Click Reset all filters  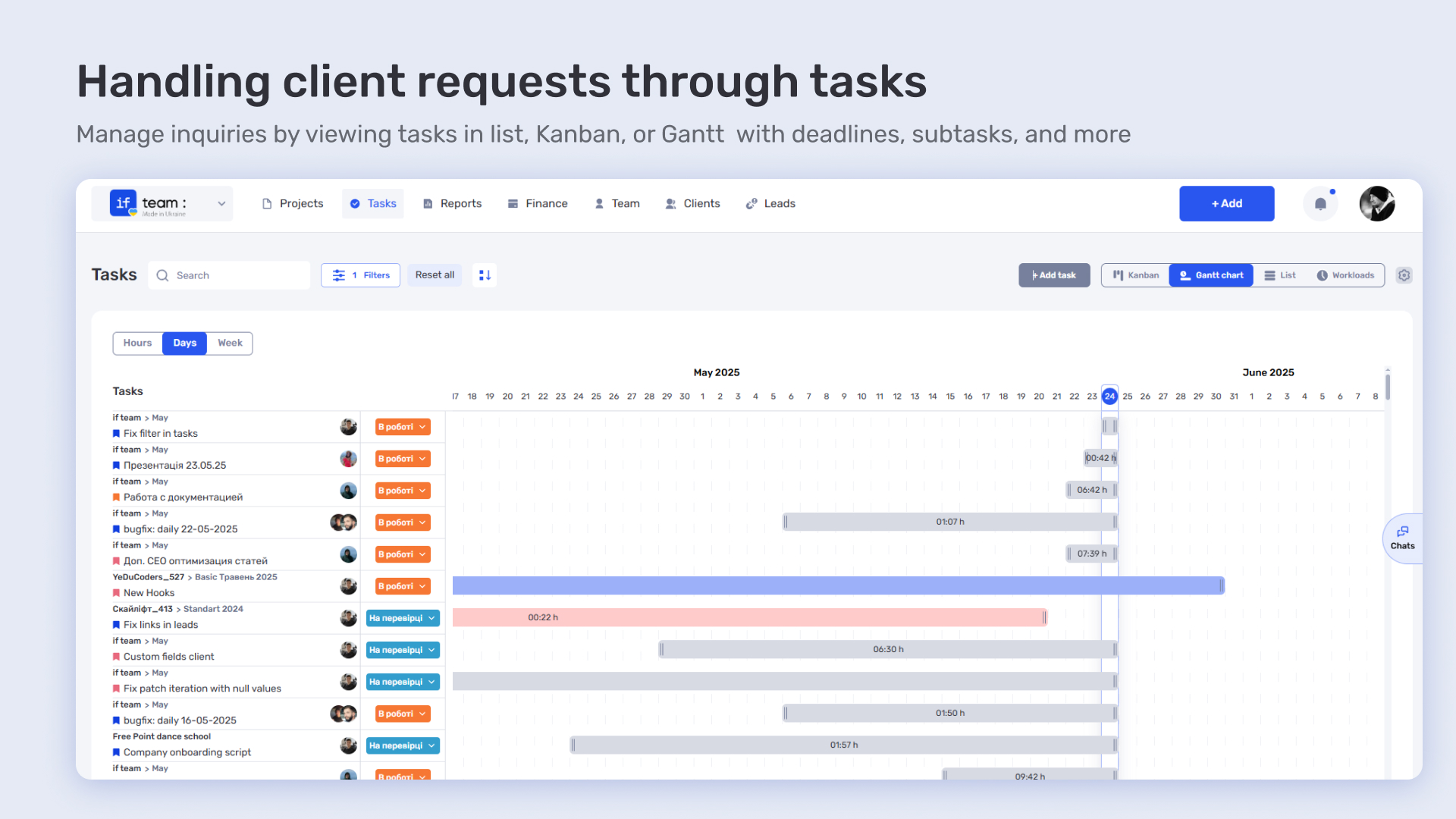tap(435, 275)
